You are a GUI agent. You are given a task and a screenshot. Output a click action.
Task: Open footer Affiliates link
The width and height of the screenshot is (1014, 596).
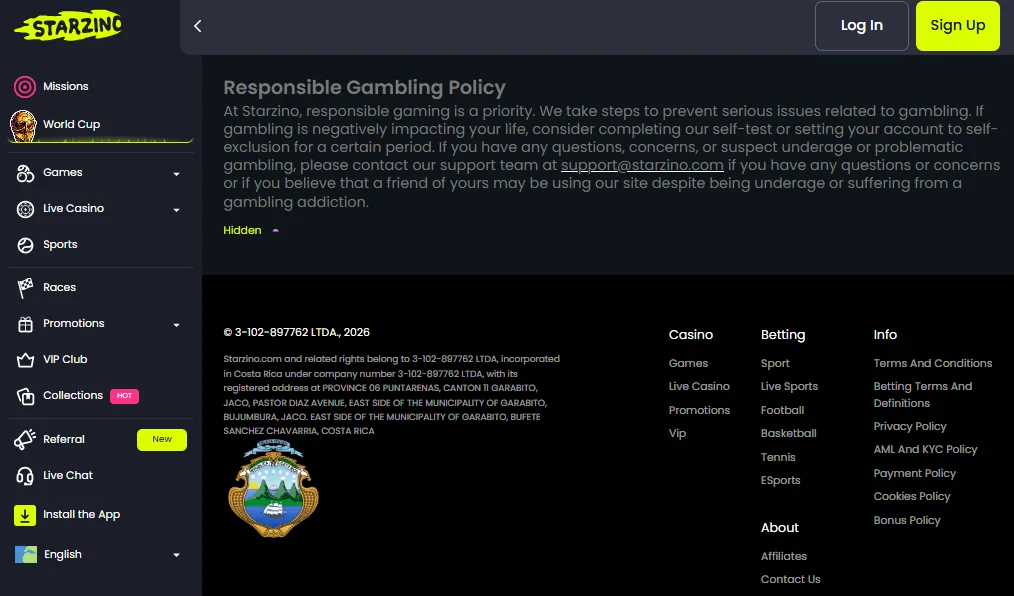point(784,556)
